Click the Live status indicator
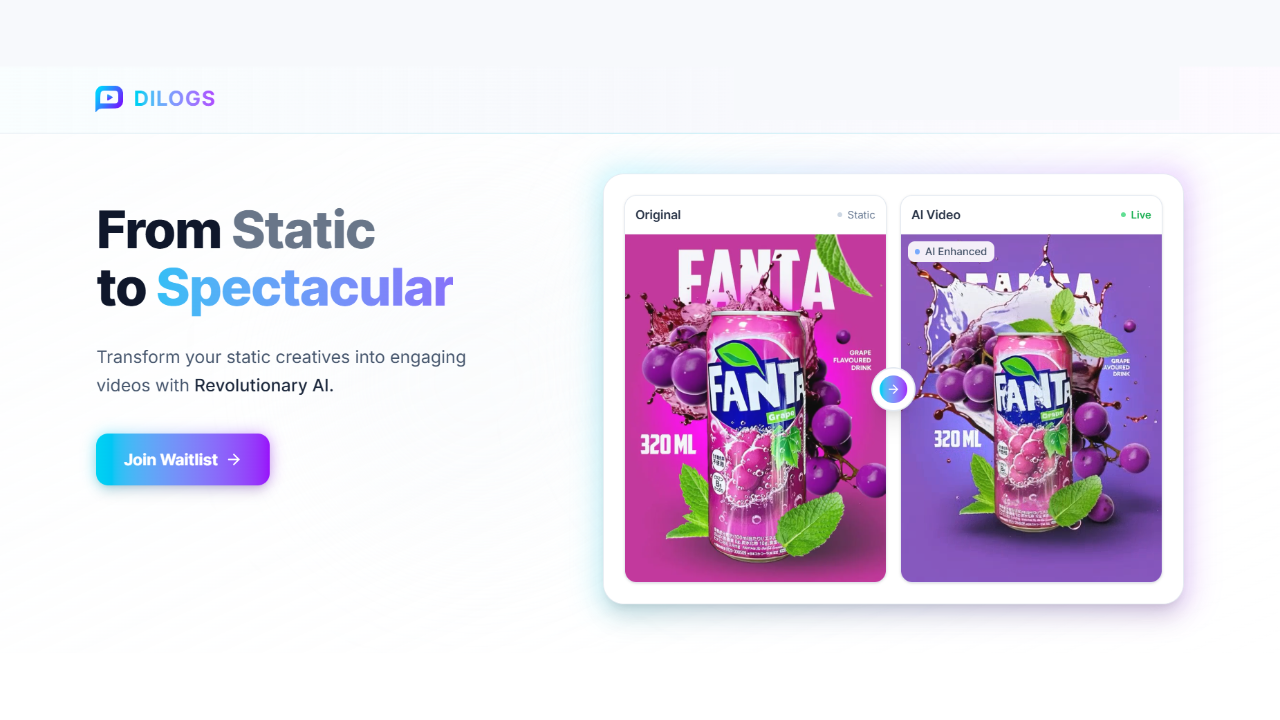This screenshot has width=1280, height=720. click(1136, 215)
